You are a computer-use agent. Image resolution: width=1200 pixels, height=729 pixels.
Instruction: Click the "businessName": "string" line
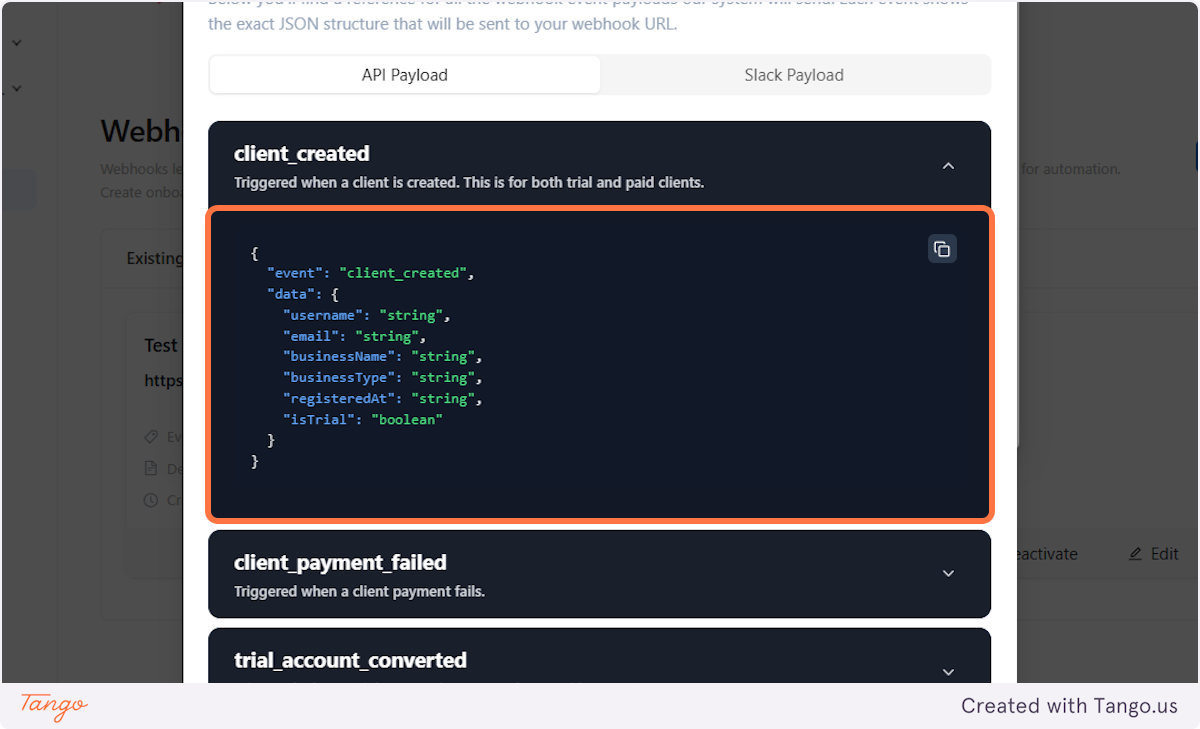(383, 357)
